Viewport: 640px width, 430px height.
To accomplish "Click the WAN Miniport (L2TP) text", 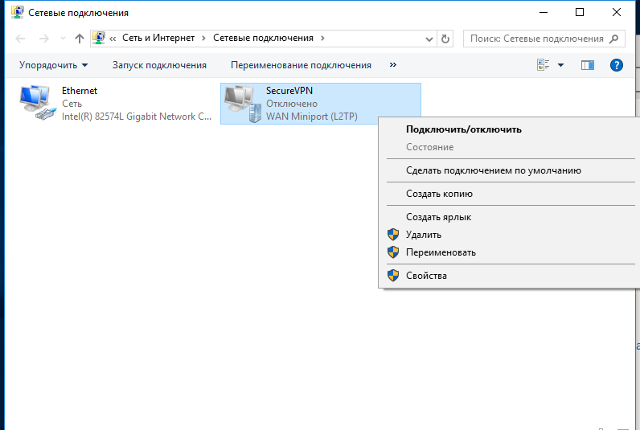I will click(x=312, y=117).
